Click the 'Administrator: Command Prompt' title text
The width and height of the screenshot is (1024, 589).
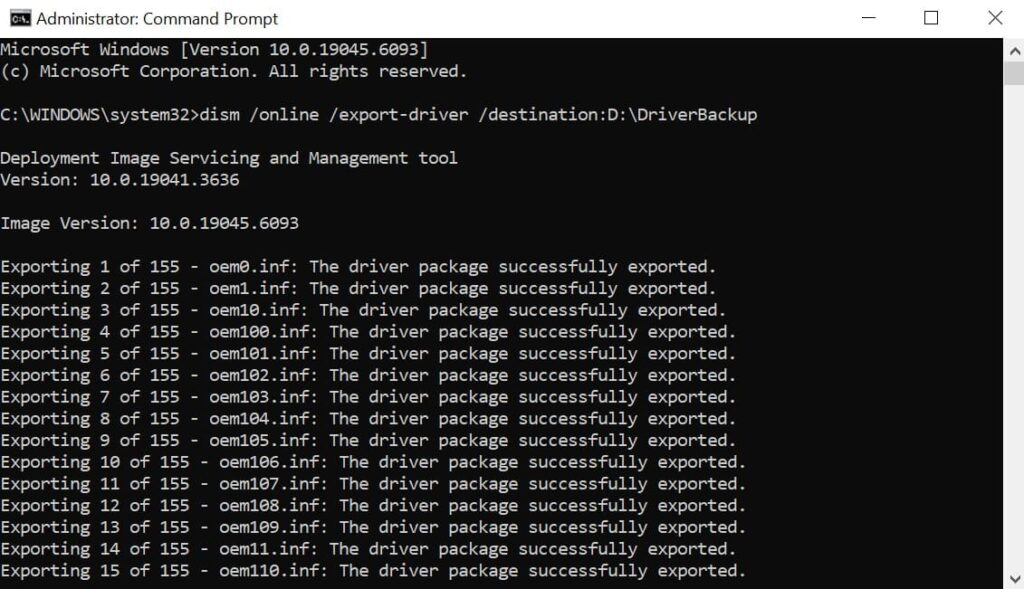point(157,19)
